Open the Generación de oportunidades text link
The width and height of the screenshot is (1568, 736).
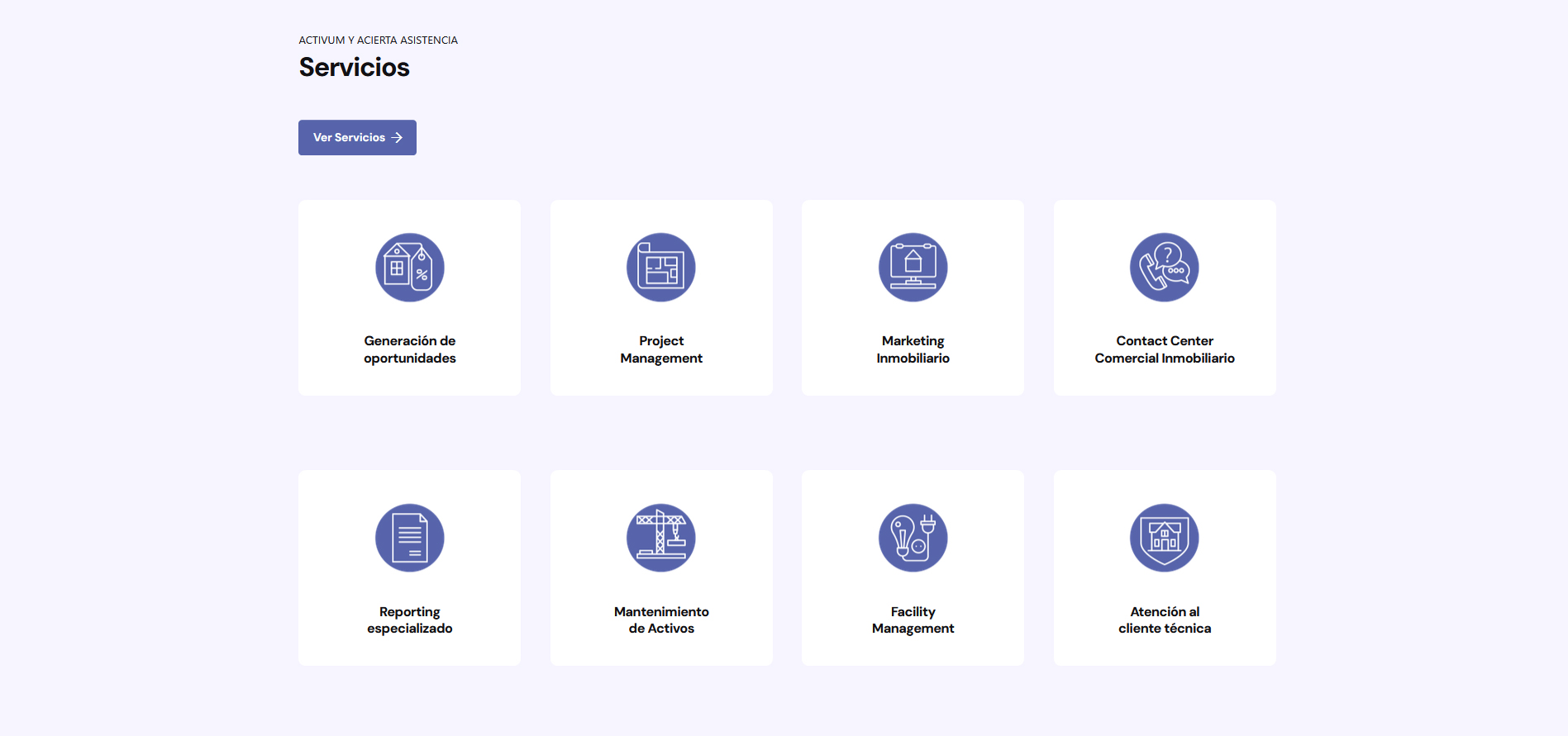[x=409, y=349]
